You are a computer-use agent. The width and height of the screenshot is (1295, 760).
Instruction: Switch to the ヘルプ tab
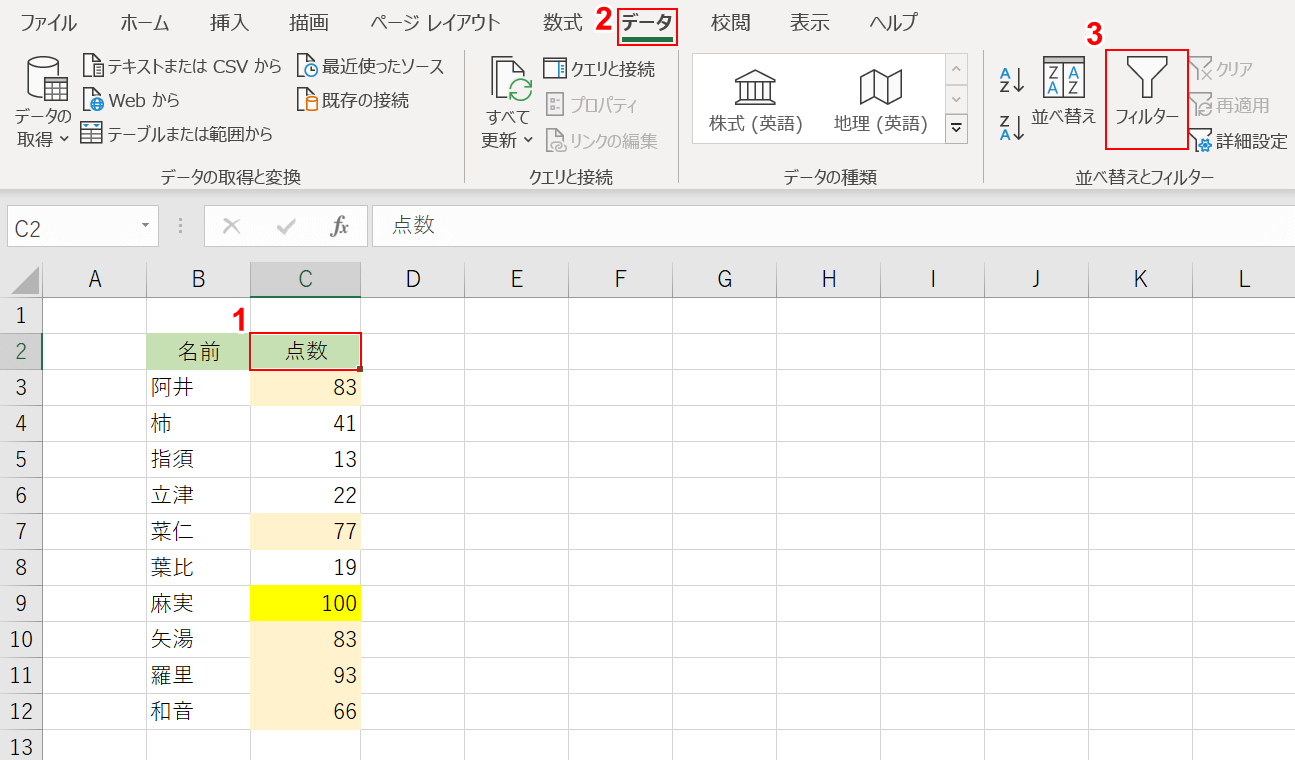(893, 22)
